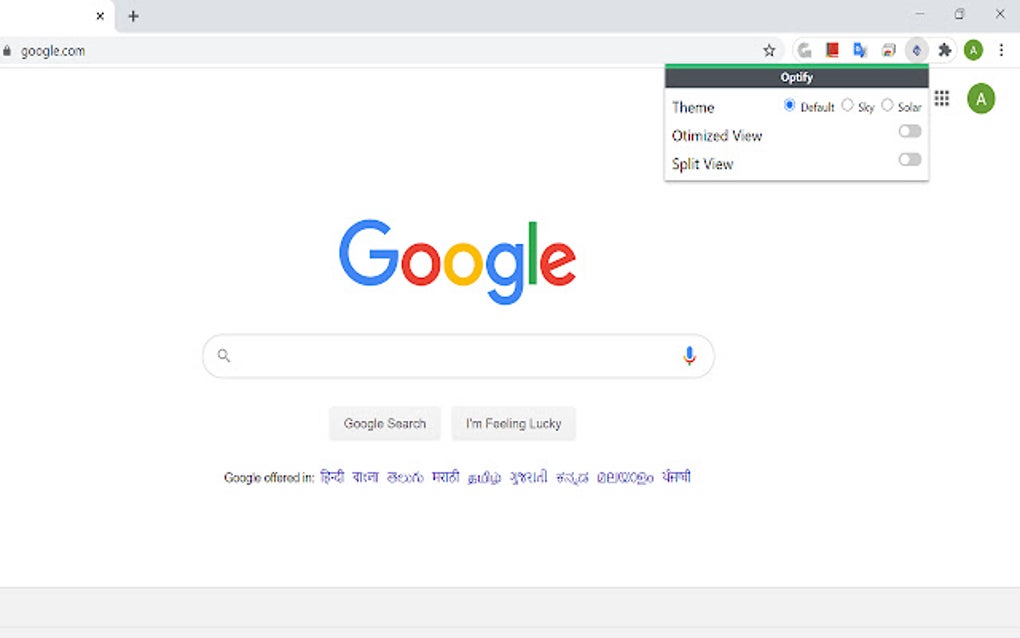Click I'm Feeling Lucky
The image size is (1020, 638).
tap(513, 423)
